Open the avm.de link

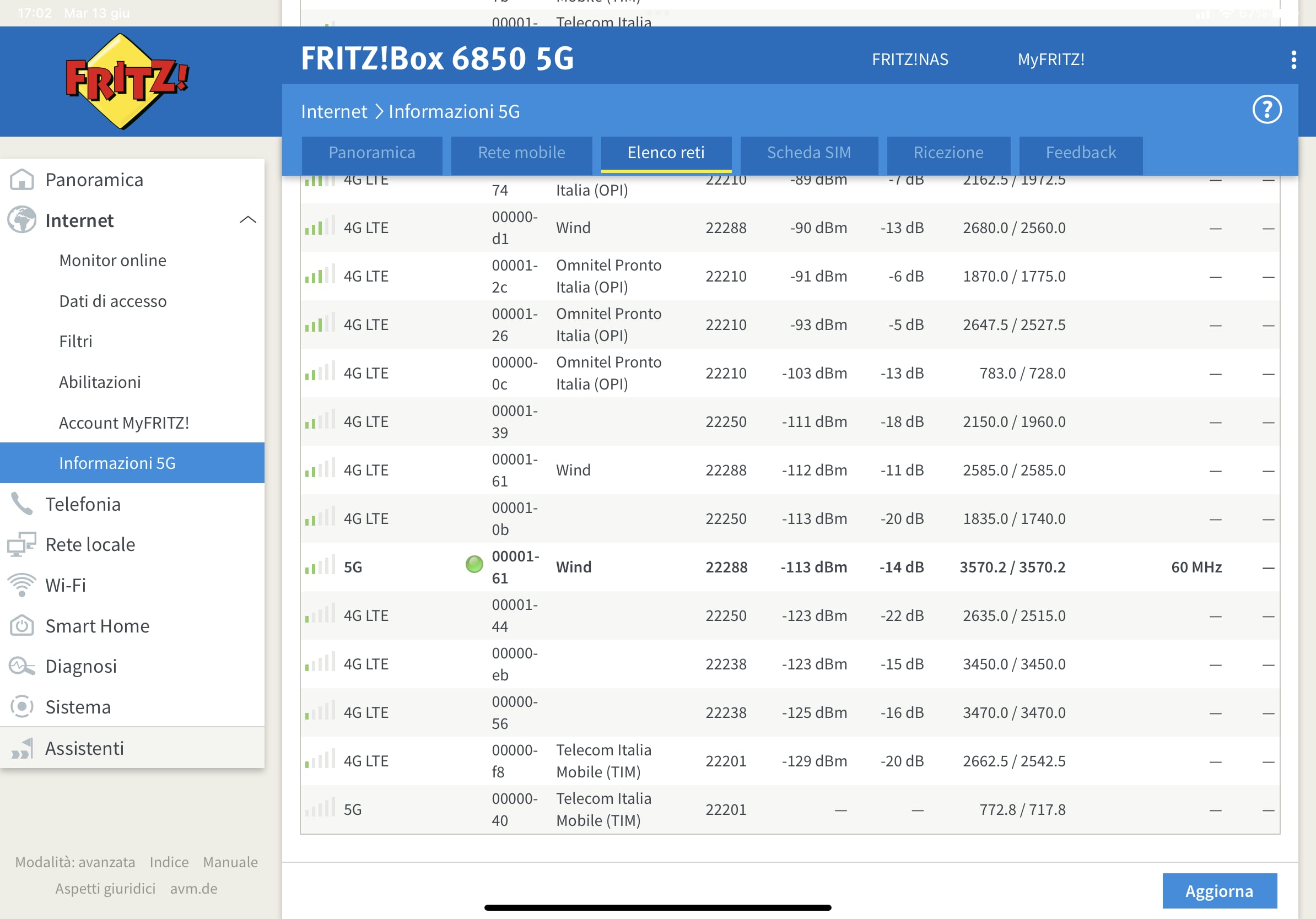click(x=194, y=888)
